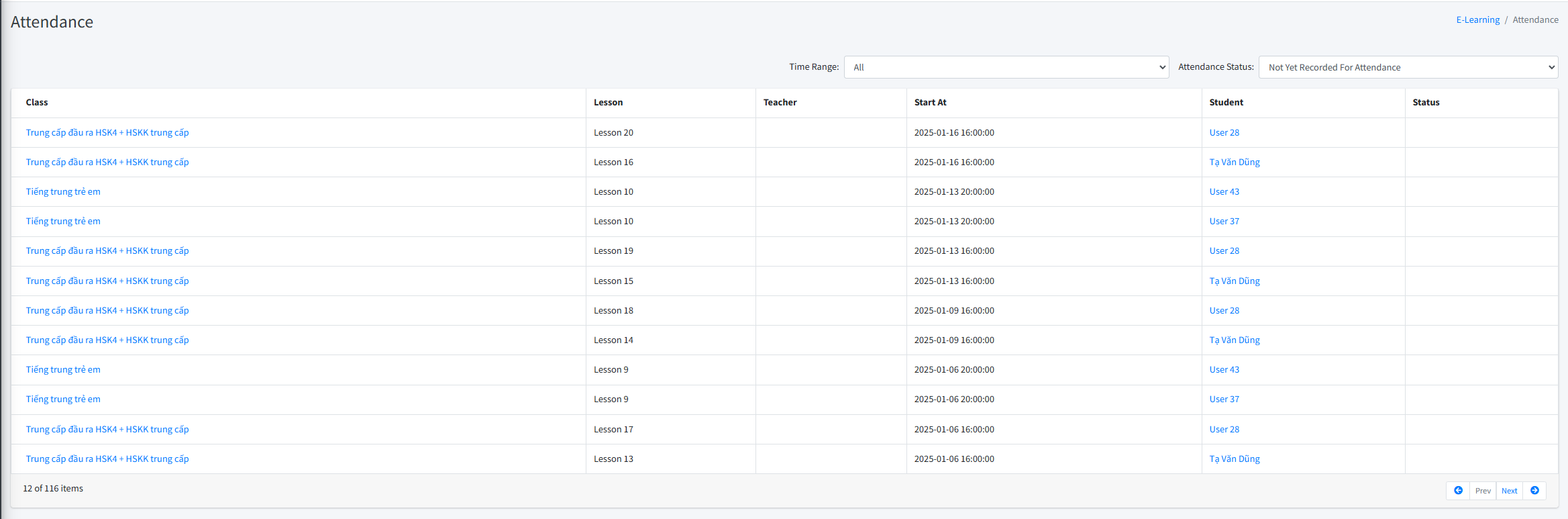Click the left arrow pagination icon
1568x519 pixels.
[x=1457, y=491]
